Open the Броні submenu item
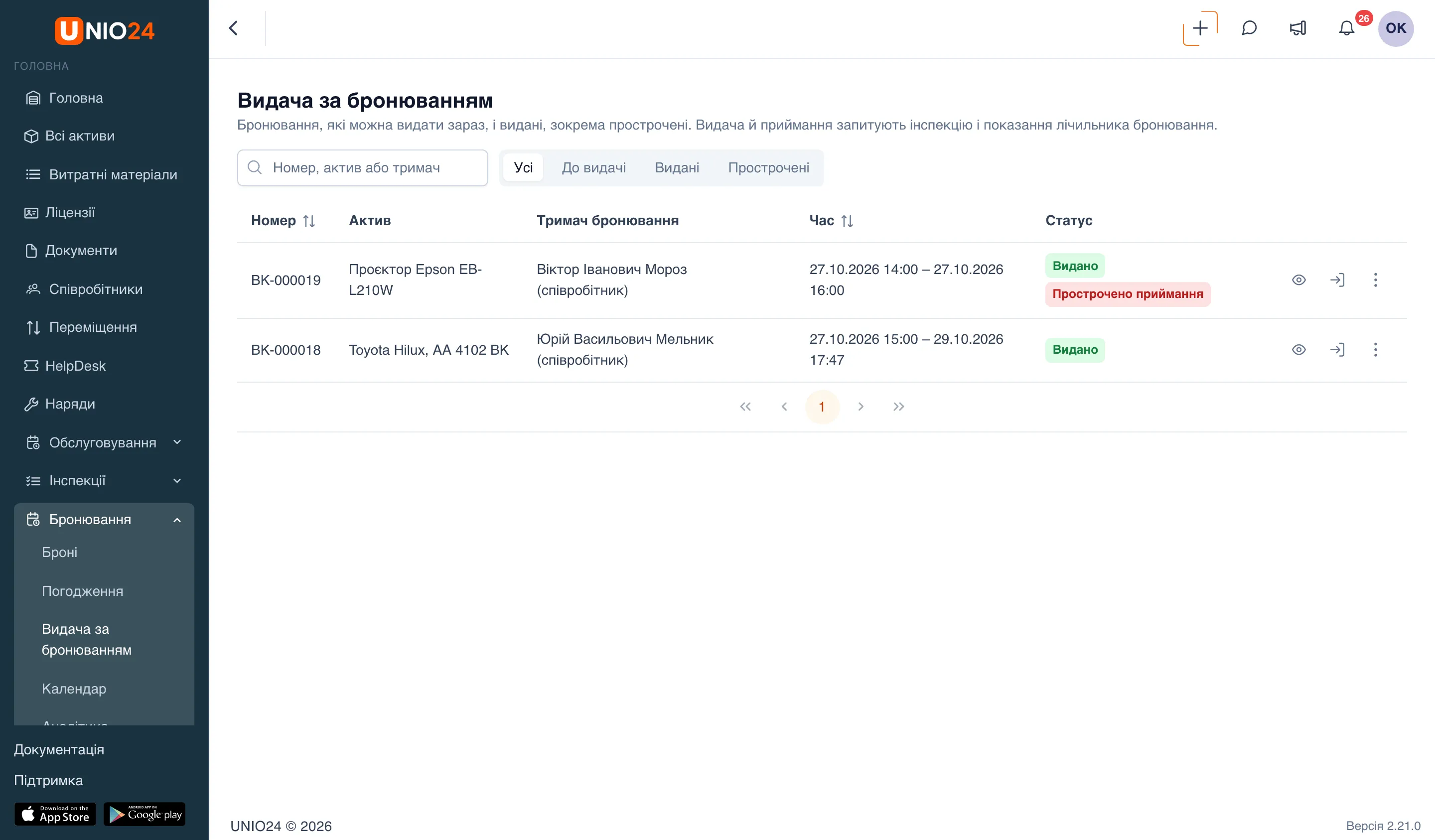Viewport: 1435px width, 840px height. click(x=59, y=553)
